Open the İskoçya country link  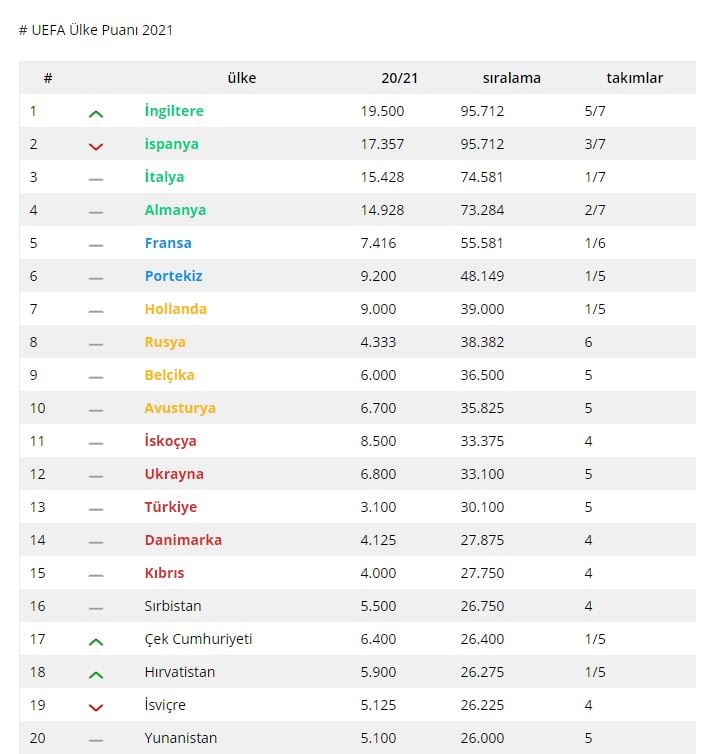point(171,441)
